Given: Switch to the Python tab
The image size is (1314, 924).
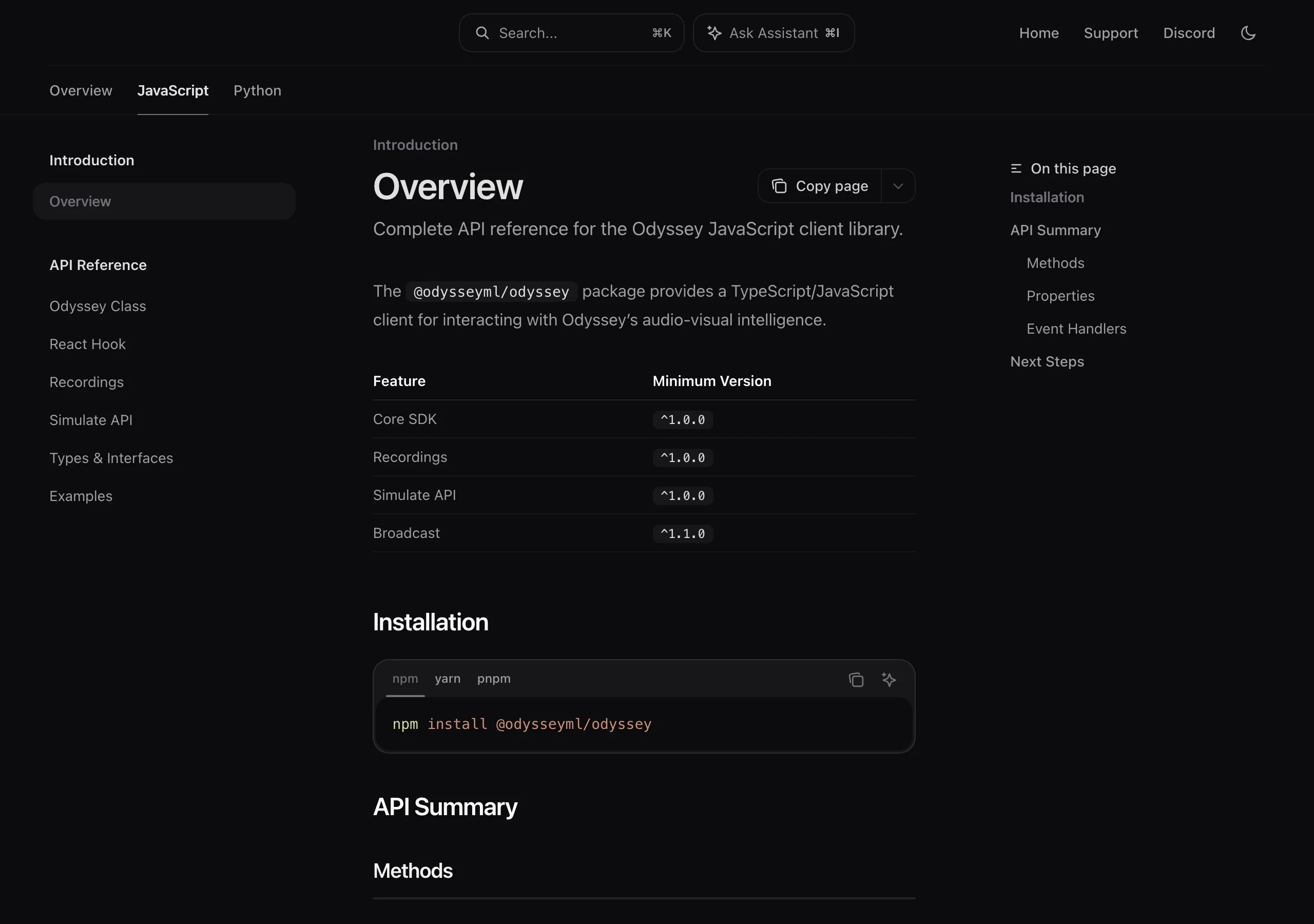Looking at the screenshot, I should [x=258, y=90].
